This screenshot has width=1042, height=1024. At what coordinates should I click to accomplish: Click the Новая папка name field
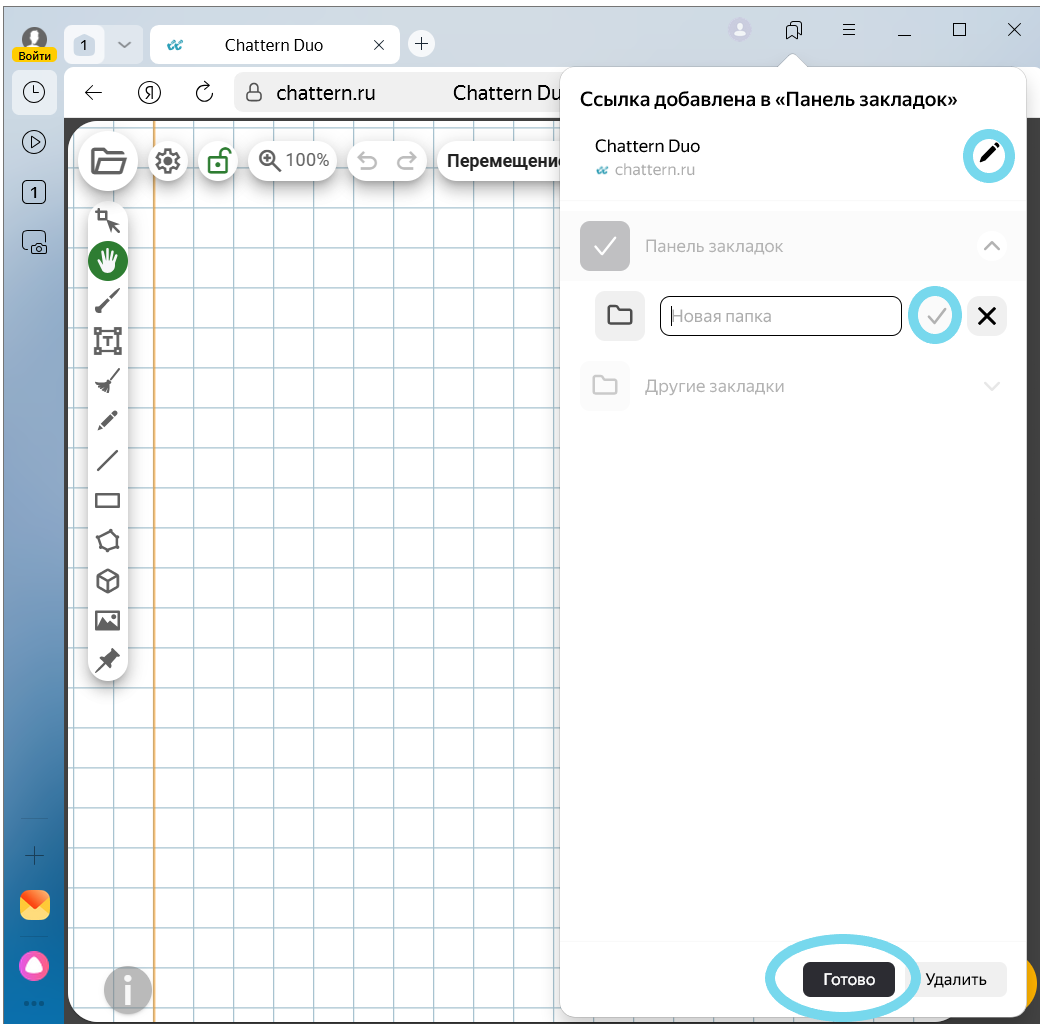[x=781, y=316]
